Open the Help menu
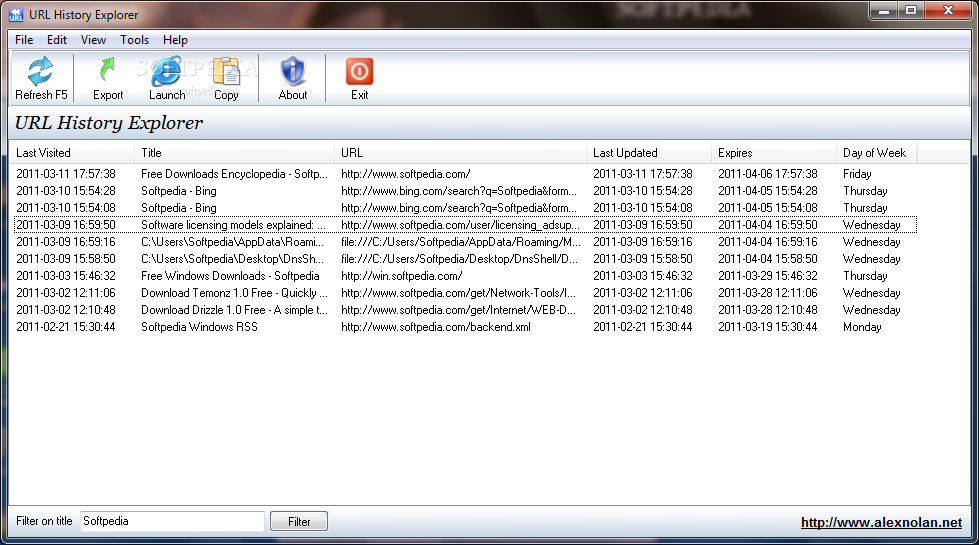This screenshot has width=979, height=545. [175, 40]
